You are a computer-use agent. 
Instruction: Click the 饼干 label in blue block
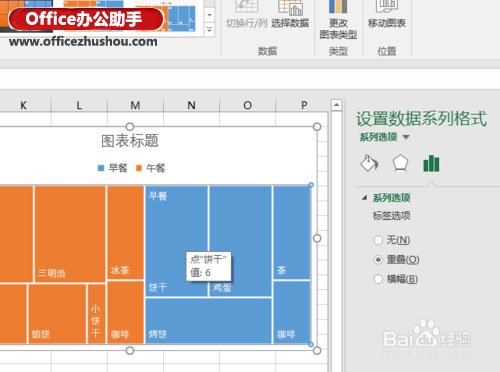158,287
